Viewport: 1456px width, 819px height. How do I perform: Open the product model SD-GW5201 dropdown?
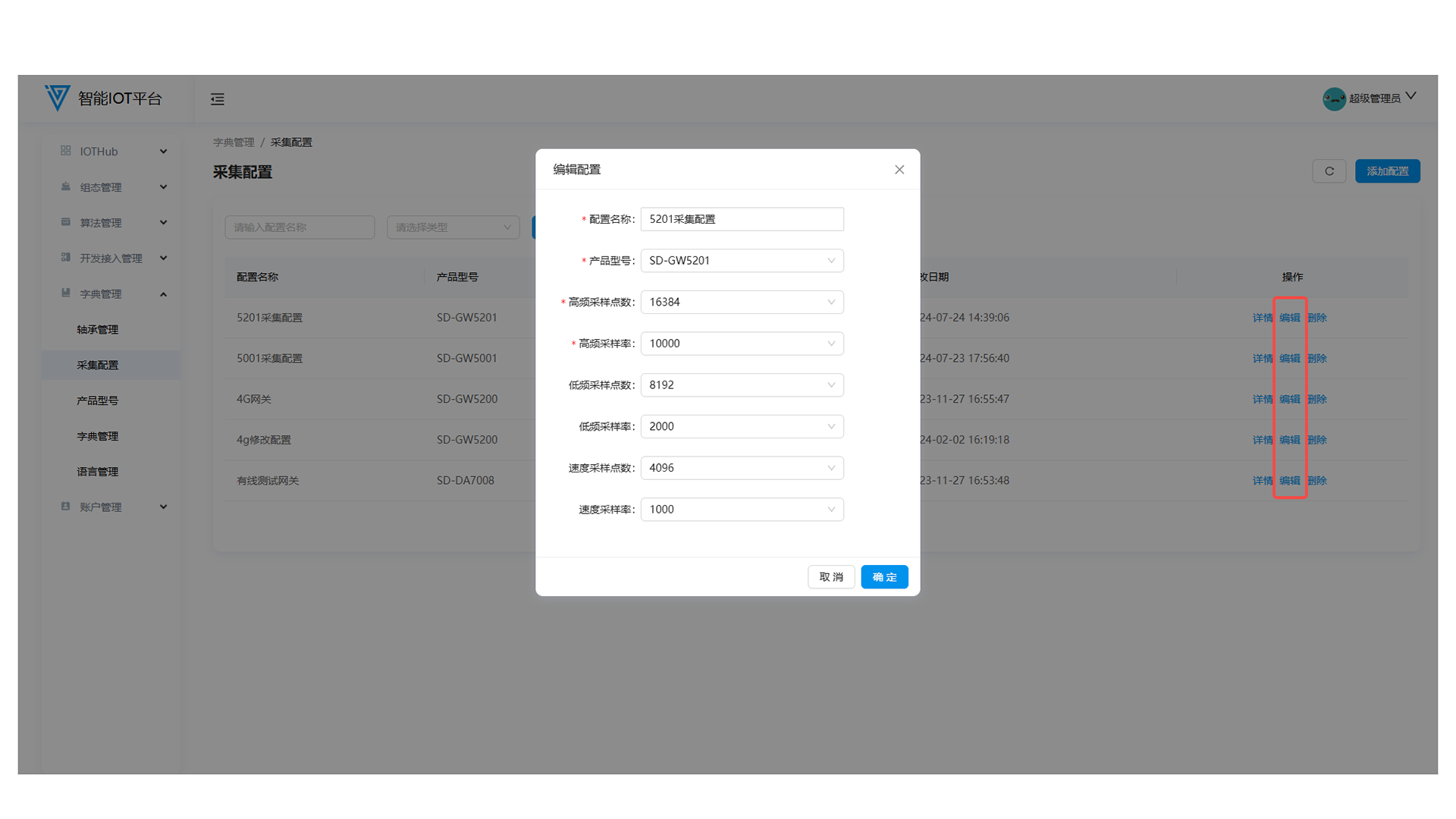(742, 261)
